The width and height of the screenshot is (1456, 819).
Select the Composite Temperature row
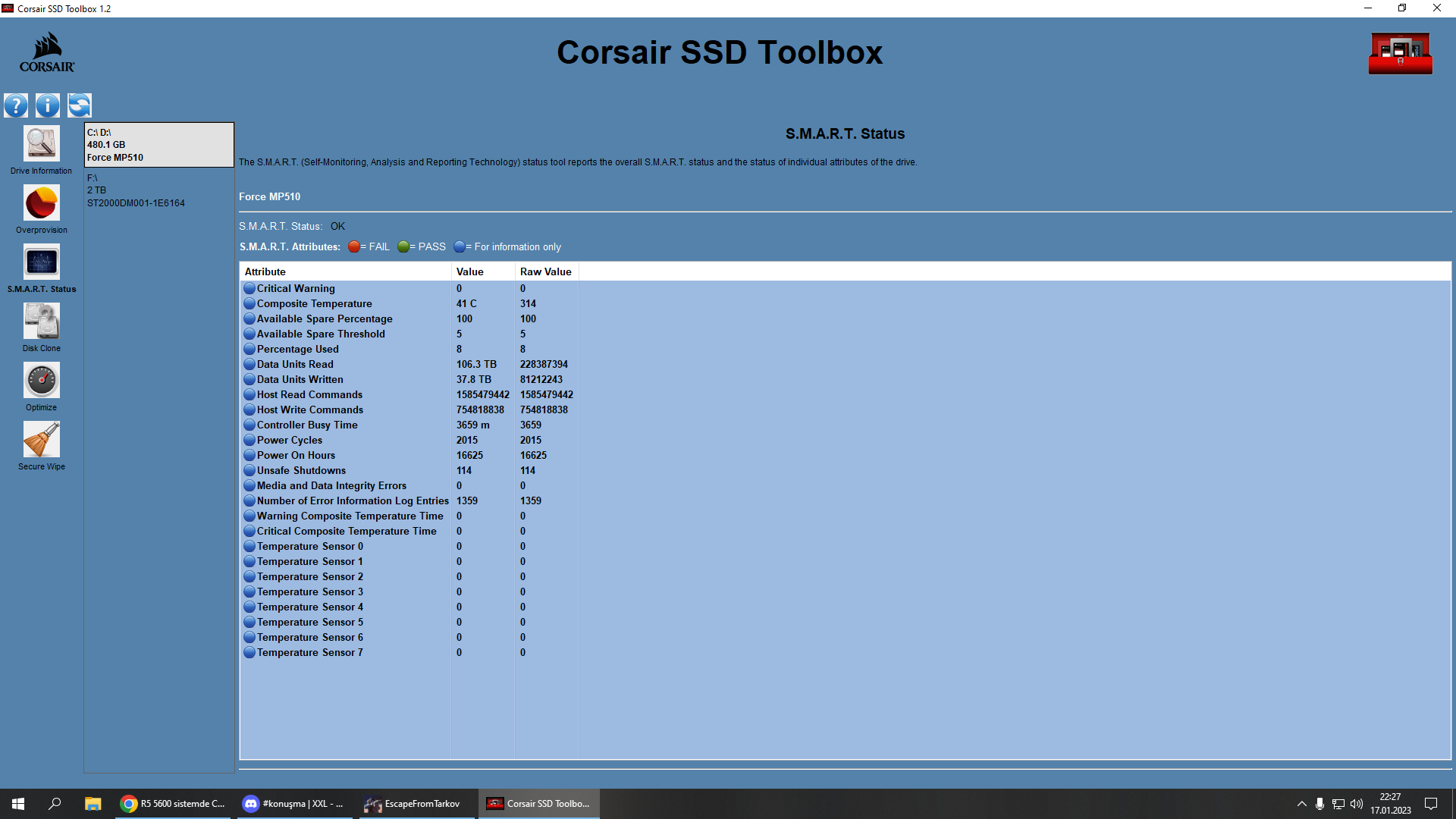point(314,303)
